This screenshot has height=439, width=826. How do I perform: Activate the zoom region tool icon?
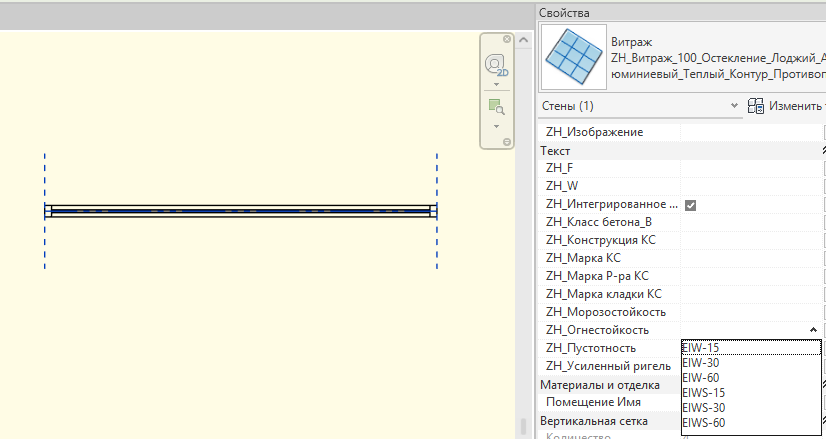496,107
